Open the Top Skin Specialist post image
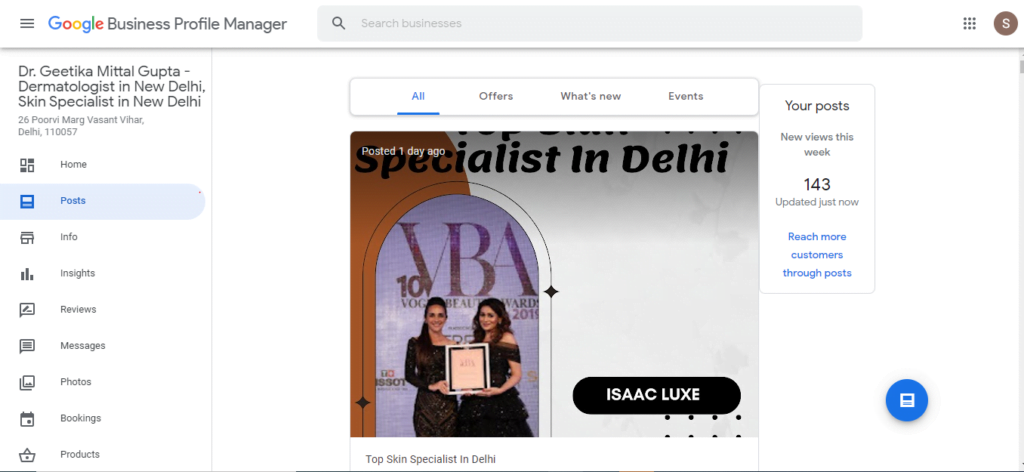Screen dimensions: 1024x472 click(x=554, y=284)
